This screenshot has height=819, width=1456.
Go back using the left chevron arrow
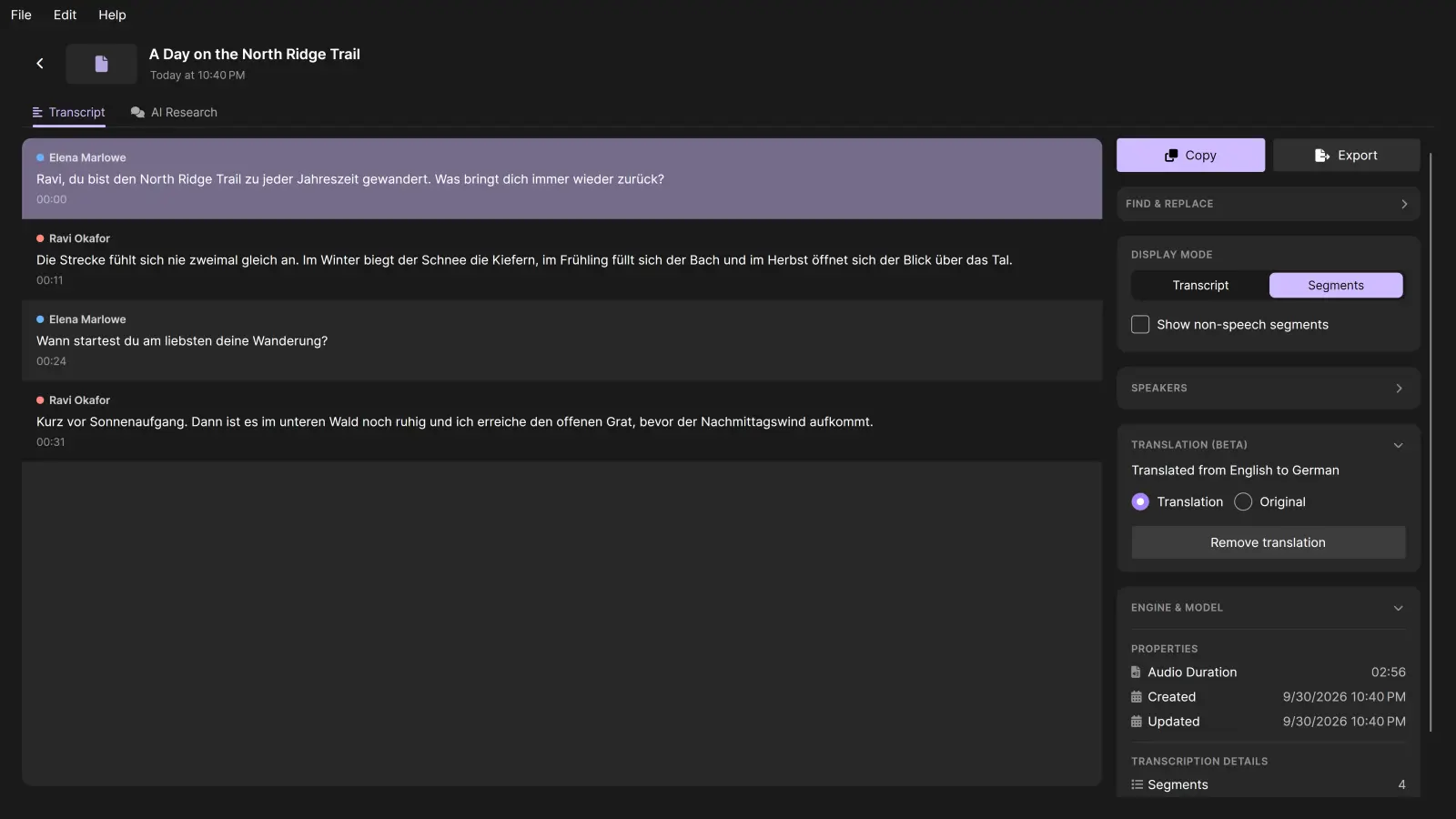pos(40,64)
